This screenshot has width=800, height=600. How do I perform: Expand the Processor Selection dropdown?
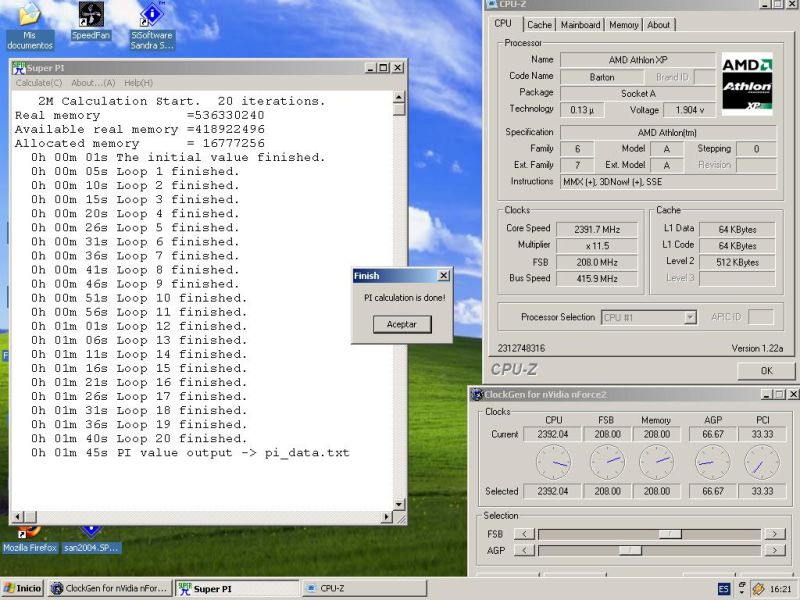coord(689,317)
